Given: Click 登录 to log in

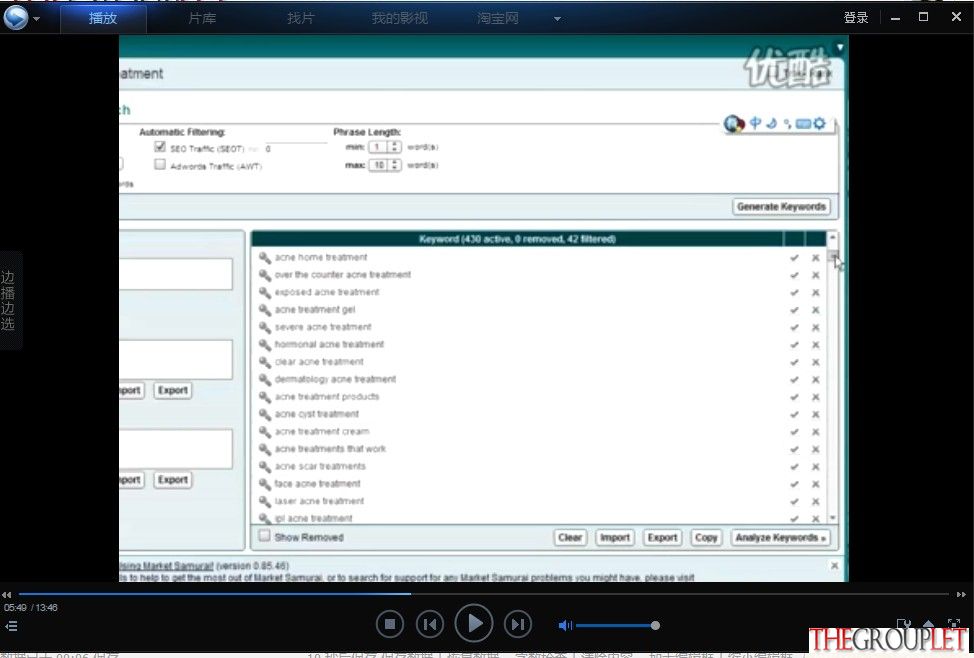Looking at the screenshot, I should tap(856, 17).
